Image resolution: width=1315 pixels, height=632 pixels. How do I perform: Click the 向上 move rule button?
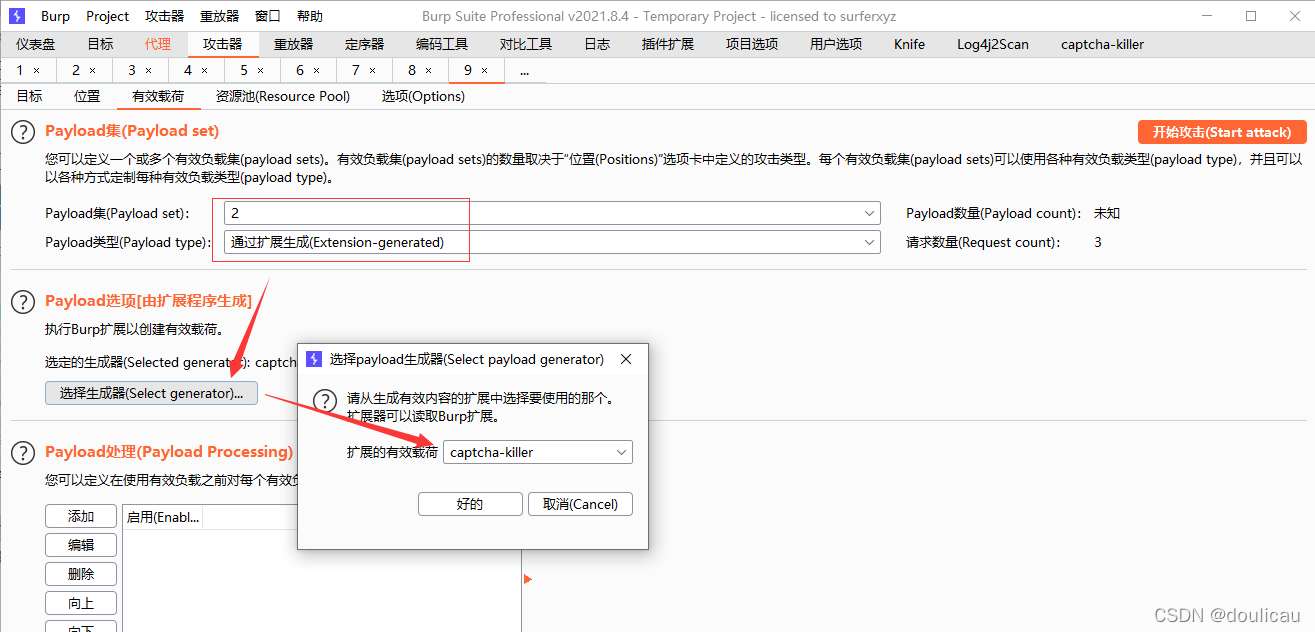pos(81,603)
